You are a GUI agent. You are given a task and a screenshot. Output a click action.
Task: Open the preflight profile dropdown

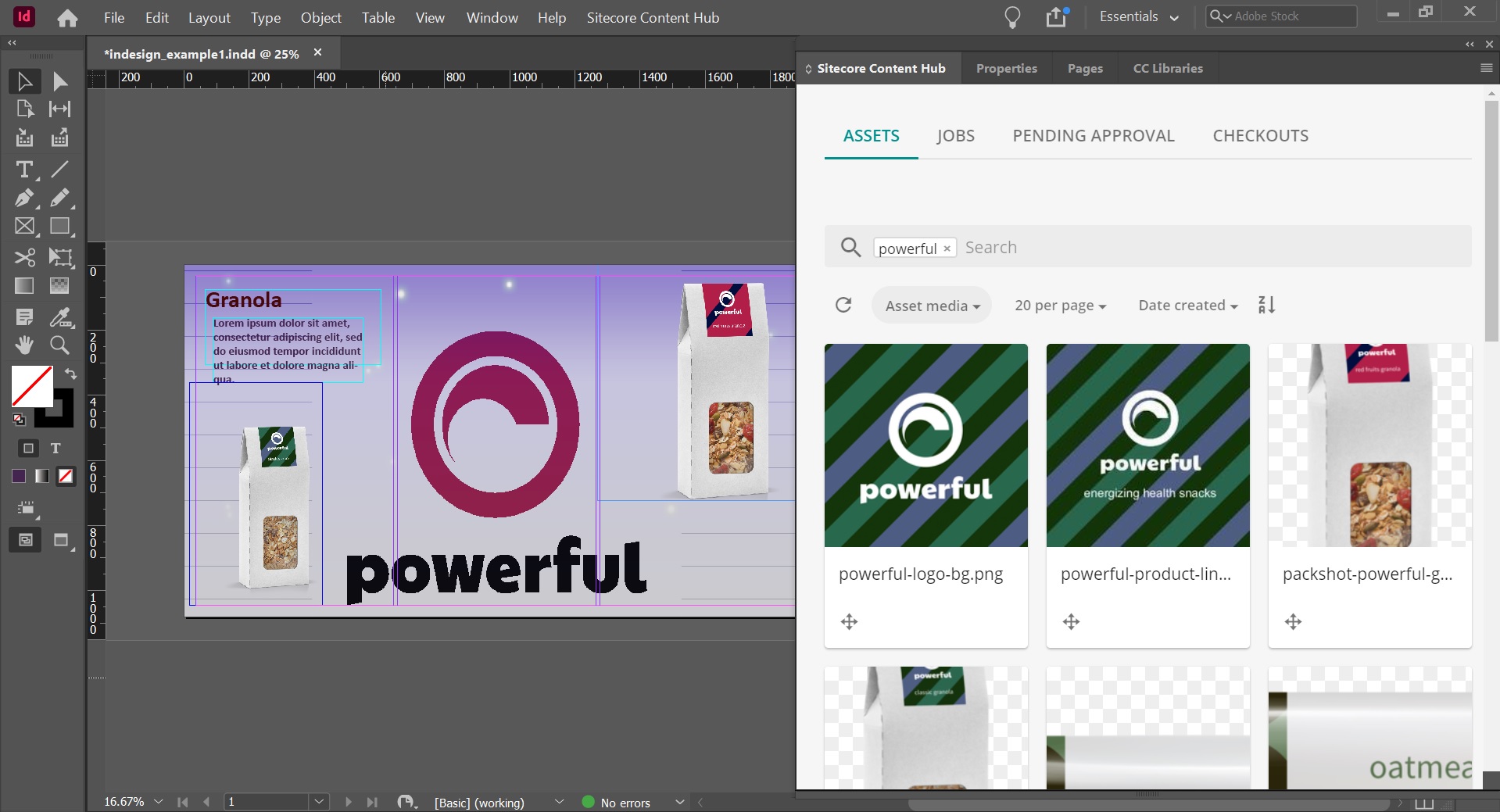[559, 801]
